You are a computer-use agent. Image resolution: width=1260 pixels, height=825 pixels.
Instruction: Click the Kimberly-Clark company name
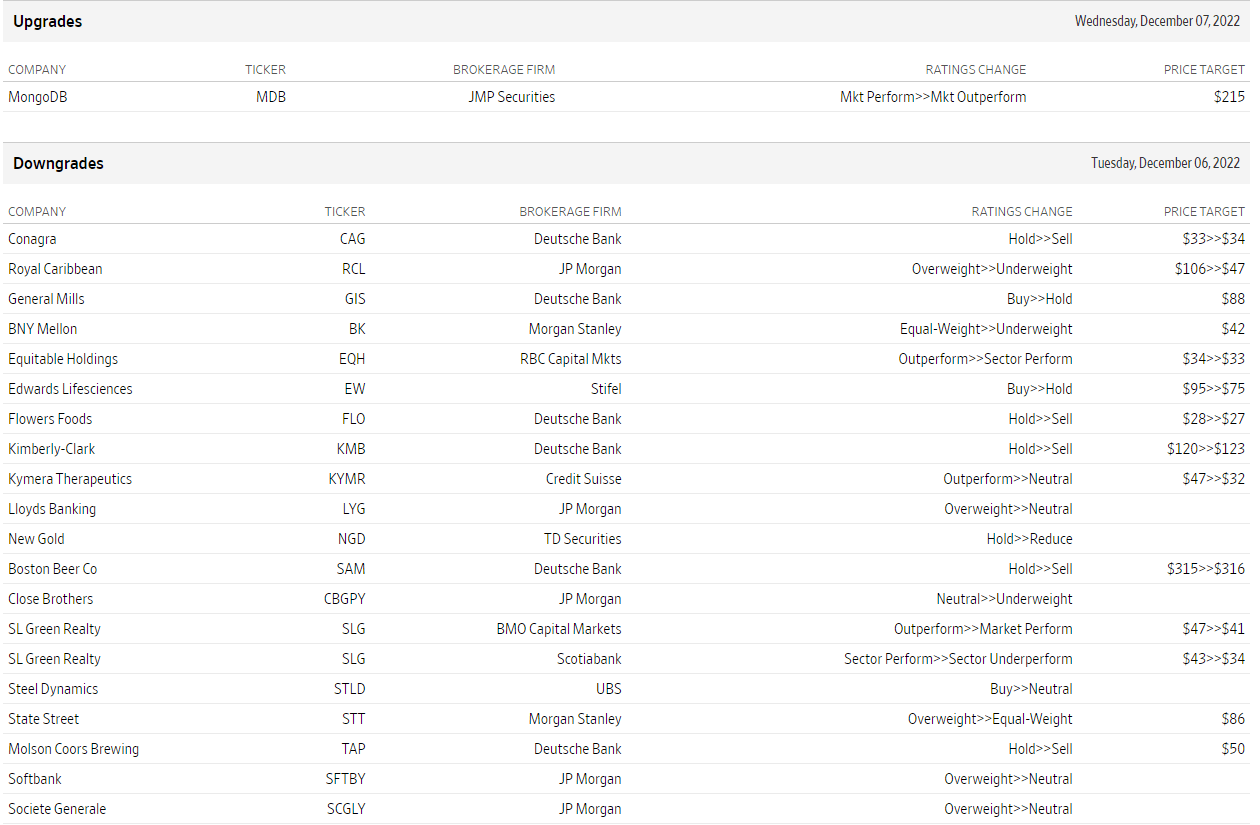[52, 449]
